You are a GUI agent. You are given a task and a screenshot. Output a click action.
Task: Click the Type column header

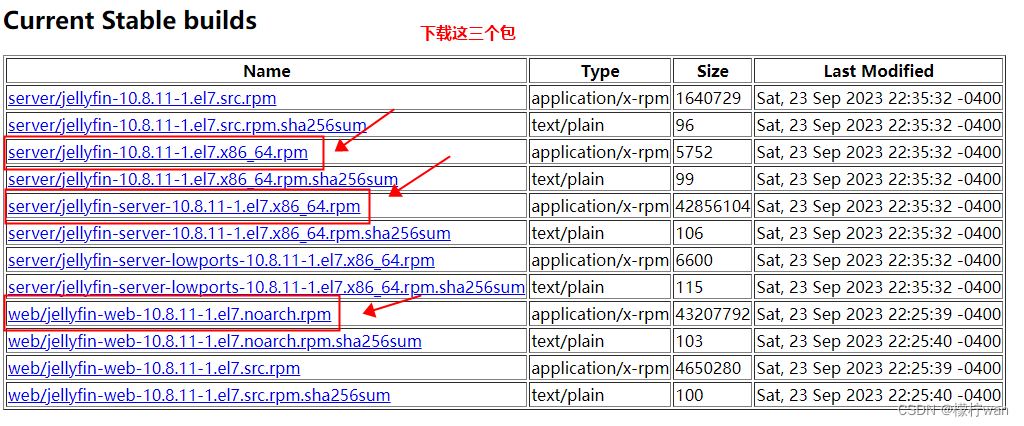pyautogui.click(x=600, y=71)
